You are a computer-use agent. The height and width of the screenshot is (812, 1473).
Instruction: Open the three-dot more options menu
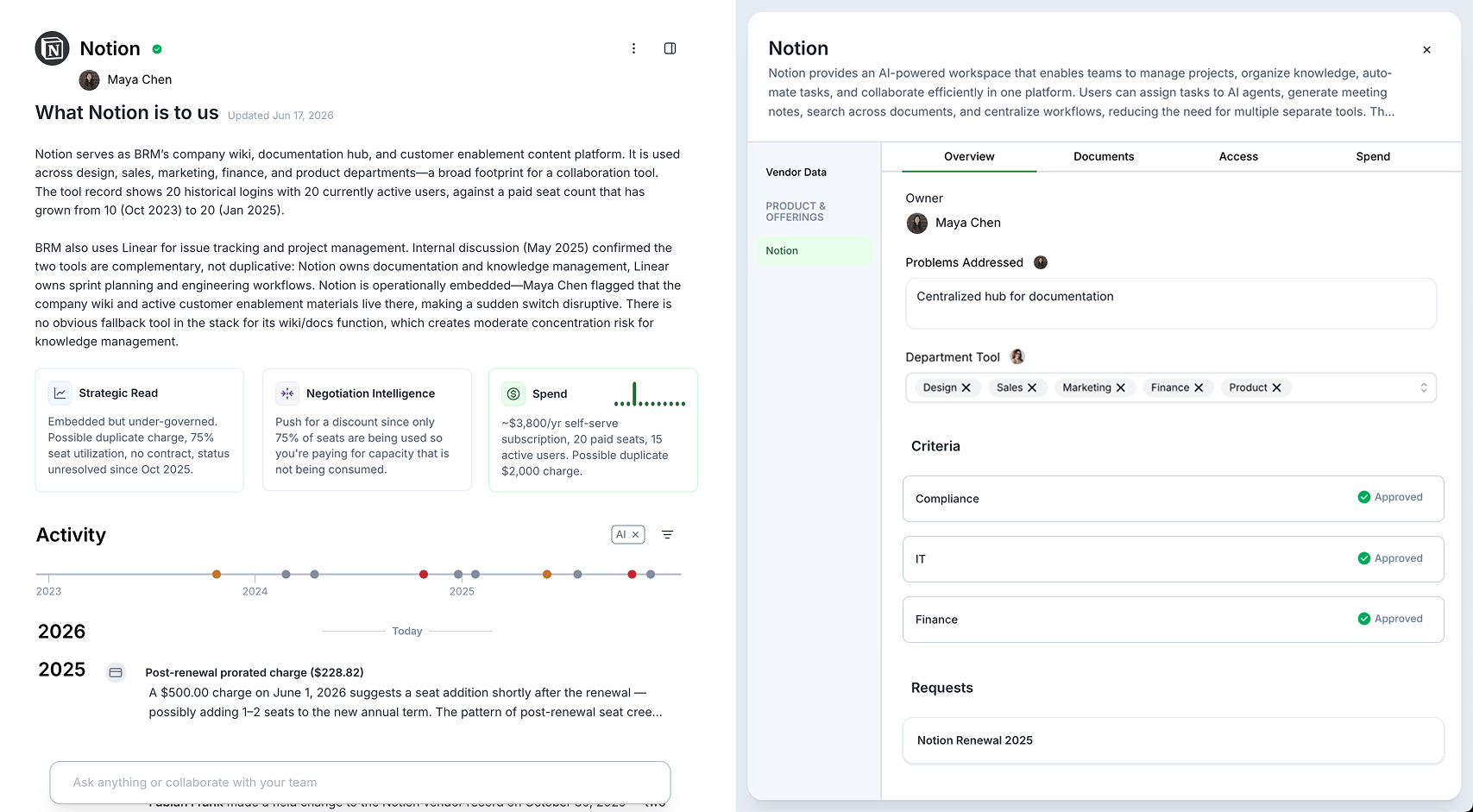pos(633,48)
